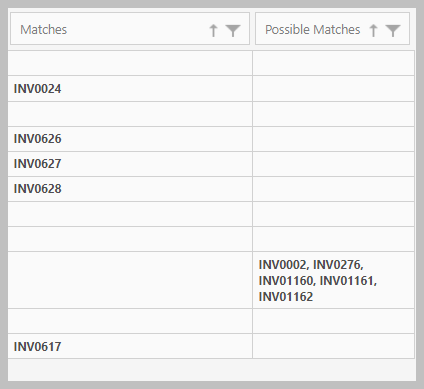Click the Possible Matches column header label
This screenshot has width=424, height=389.
(313, 30)
